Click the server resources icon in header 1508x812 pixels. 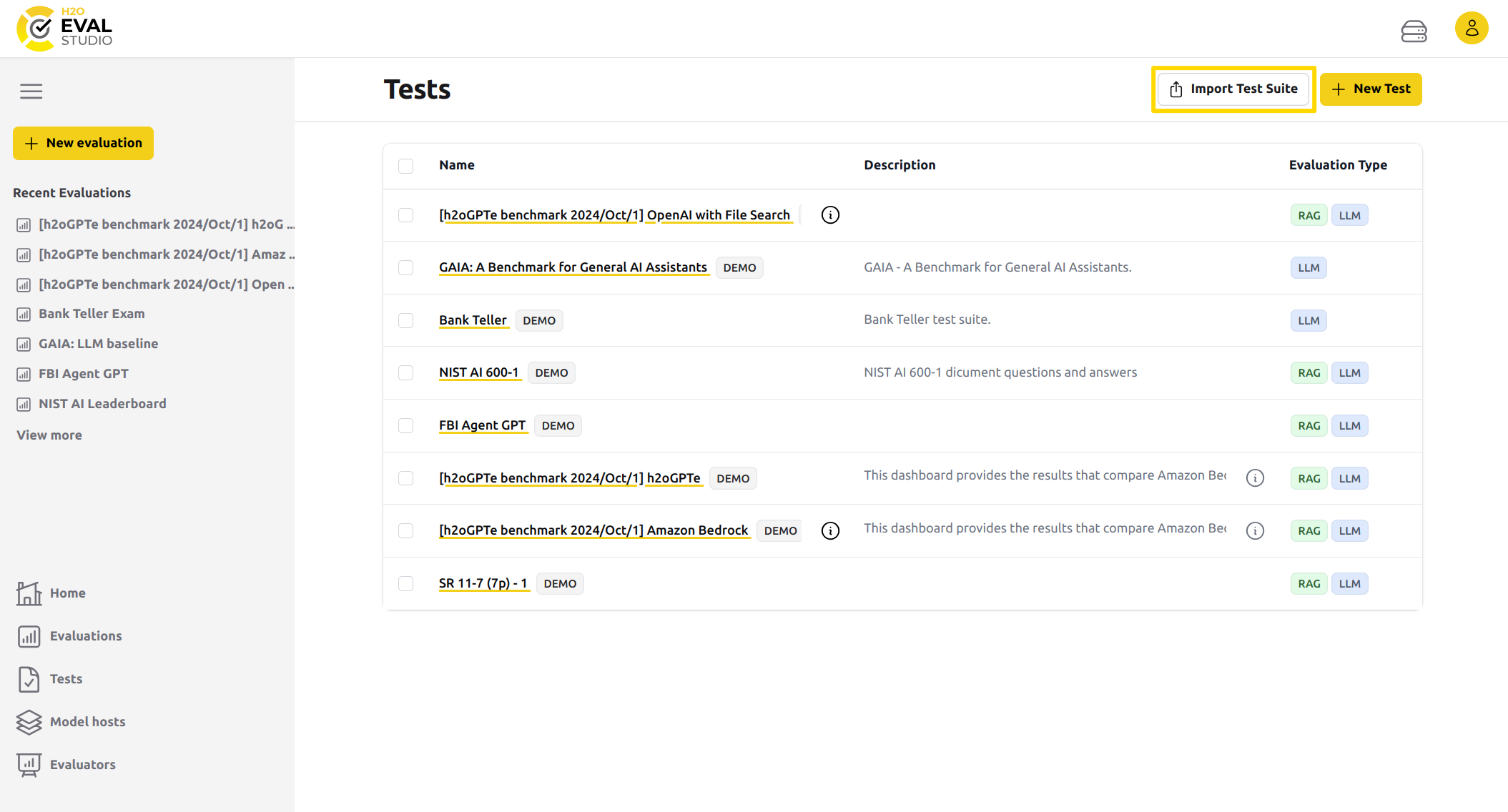point(1414,31)
